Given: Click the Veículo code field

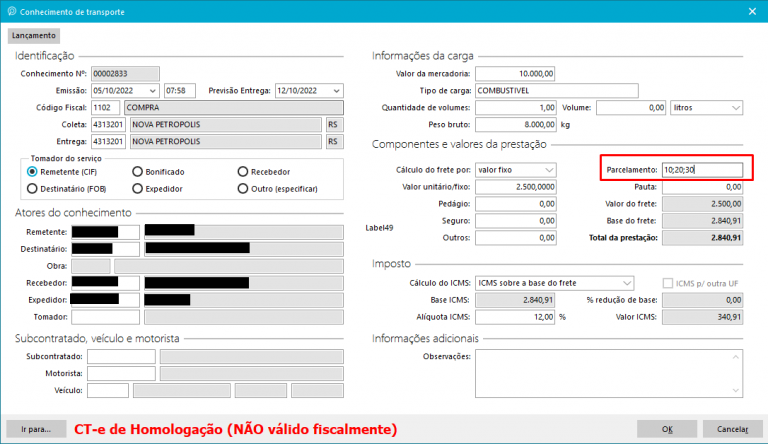Looking at the screenshot, I should [x=108, y=391].
